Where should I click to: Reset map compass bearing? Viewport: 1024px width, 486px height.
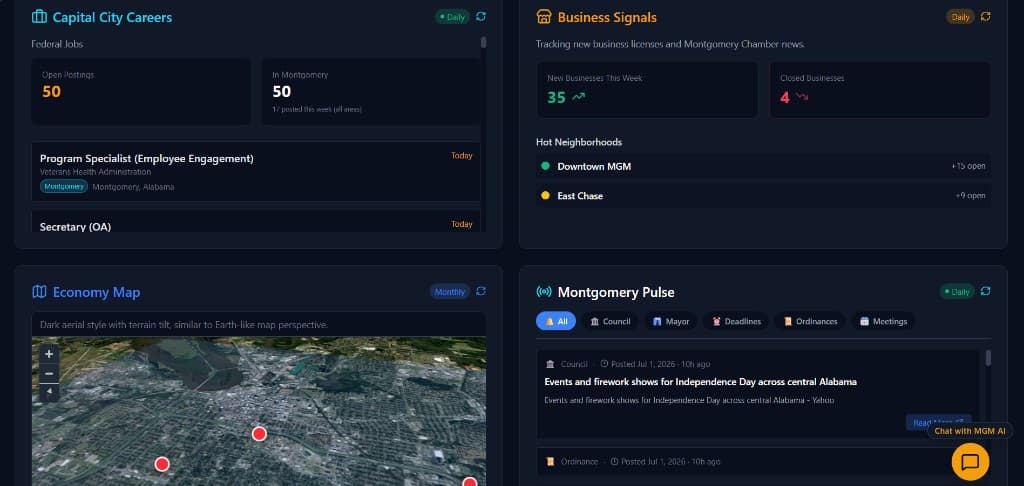[49, 392]
